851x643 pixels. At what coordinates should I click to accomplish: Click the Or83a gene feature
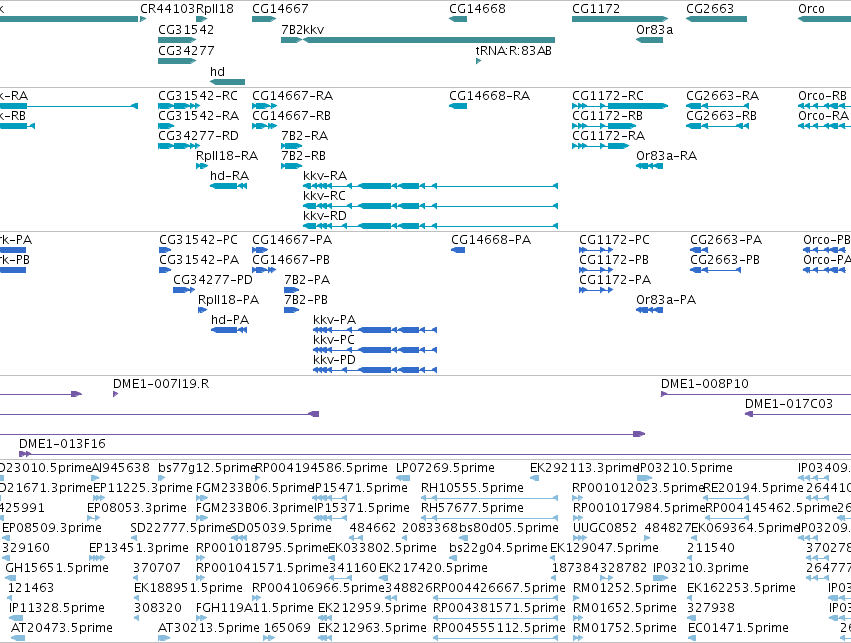649,40
